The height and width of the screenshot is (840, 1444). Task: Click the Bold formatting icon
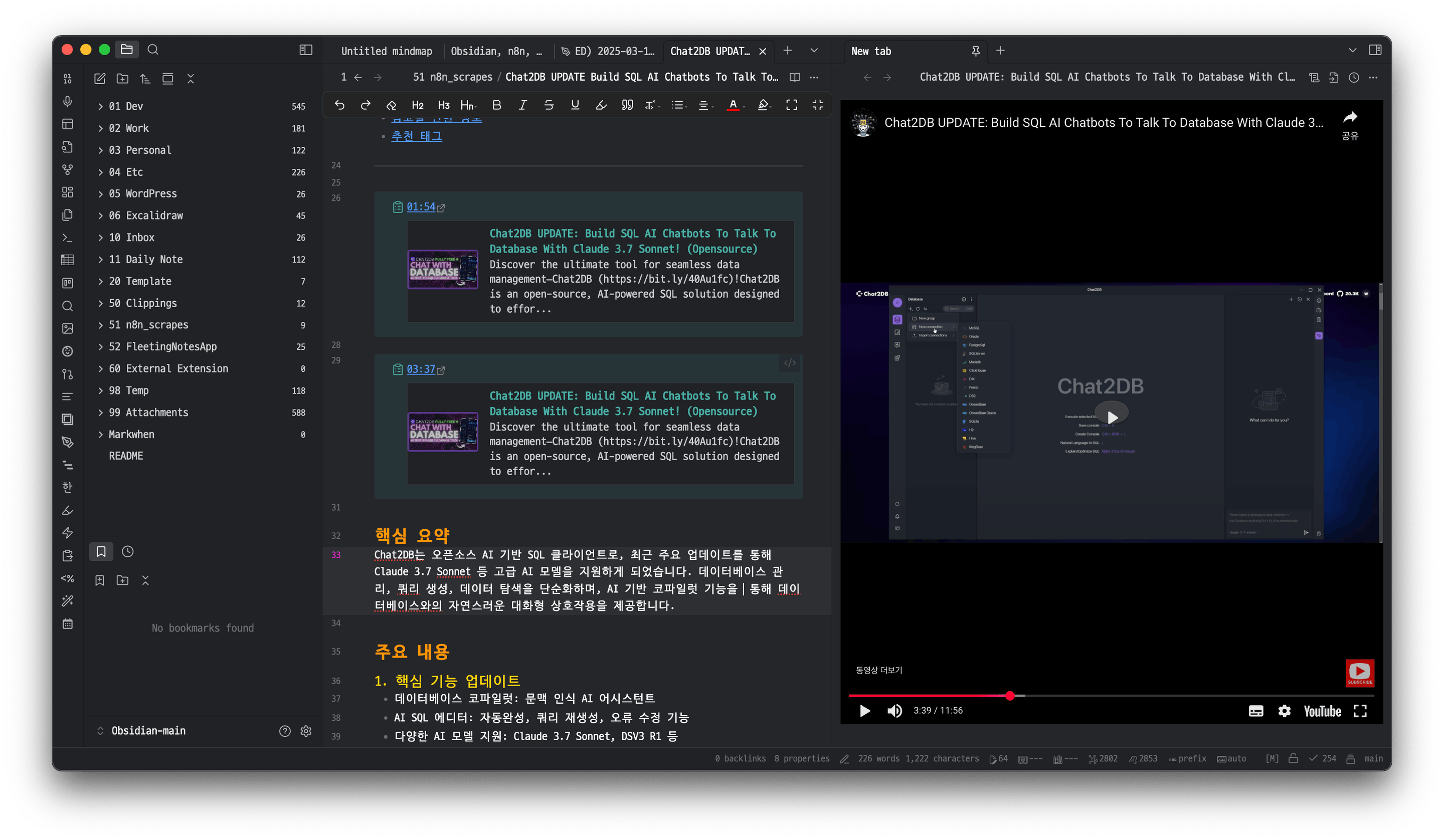[496, 105]
